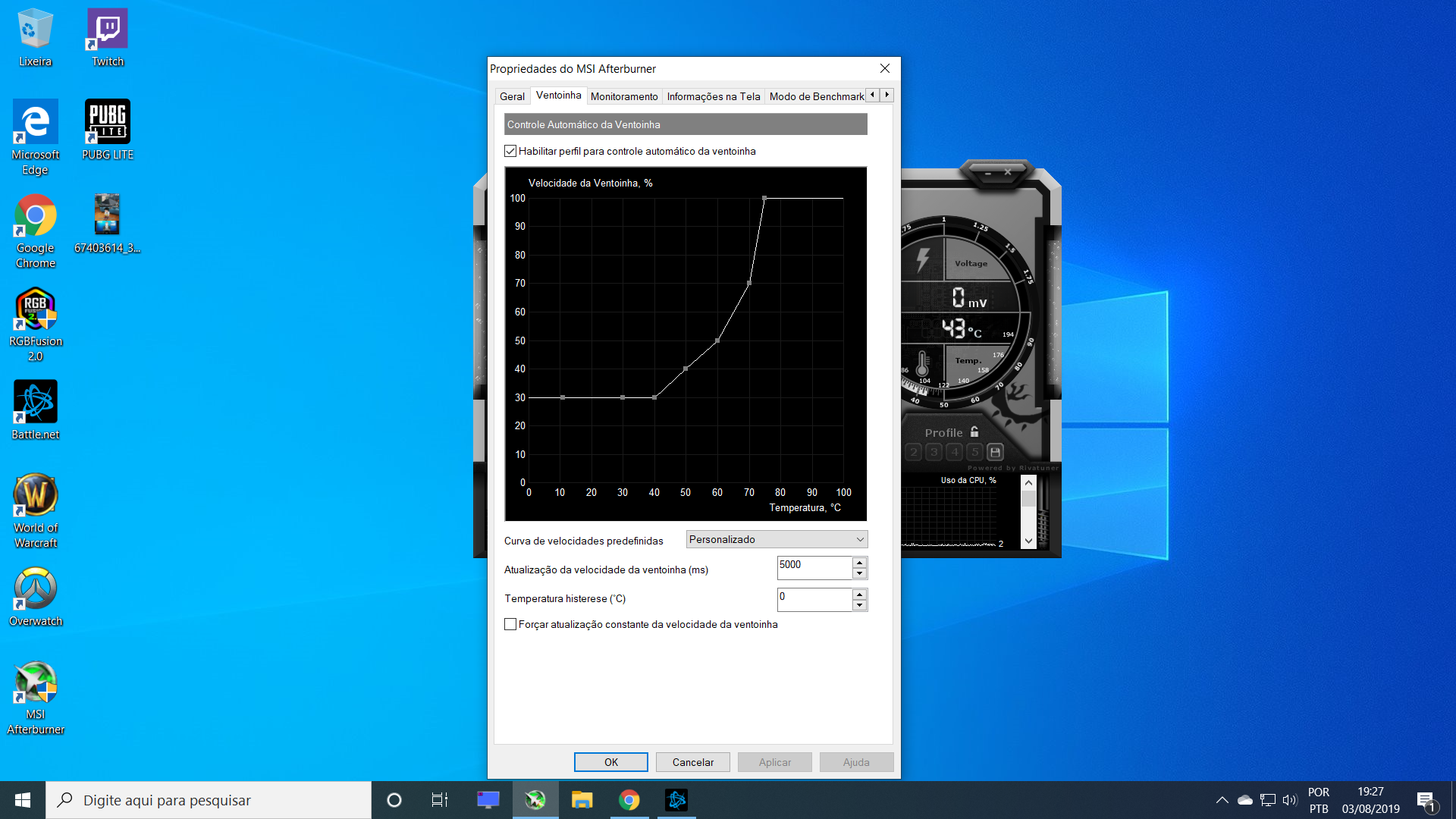1456x819 pixels.
Task: Select profile slot 4 in Afterburner
Action: coord(955,452)
